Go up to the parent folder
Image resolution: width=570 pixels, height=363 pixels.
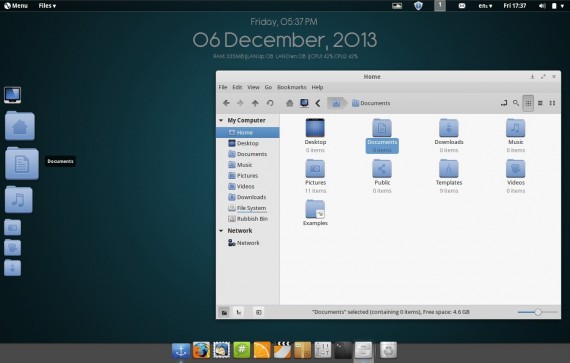[255, 103]
